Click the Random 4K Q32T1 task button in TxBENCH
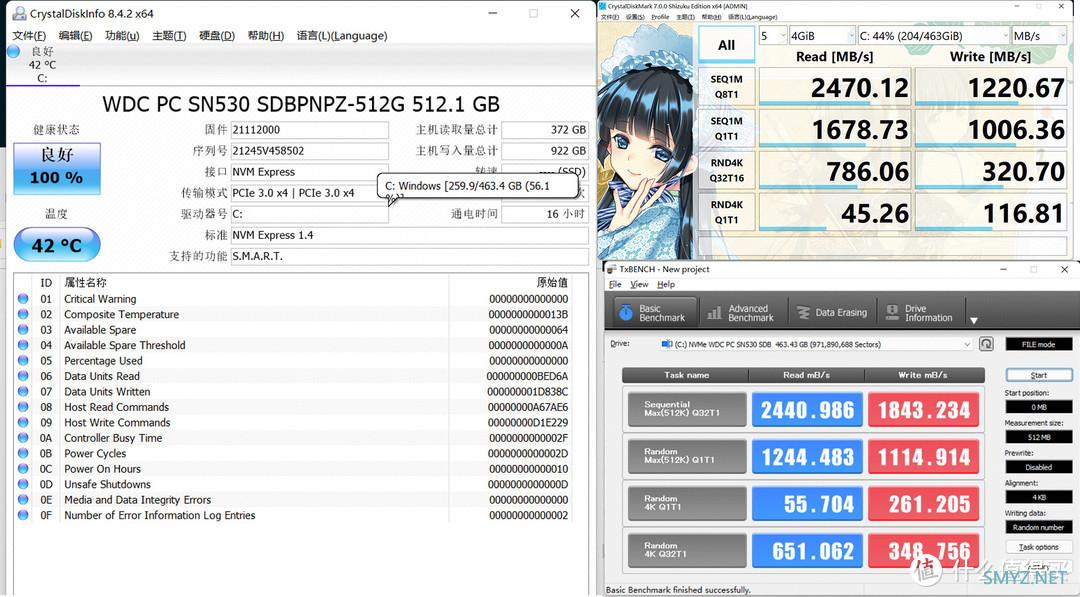 [687, 550]
